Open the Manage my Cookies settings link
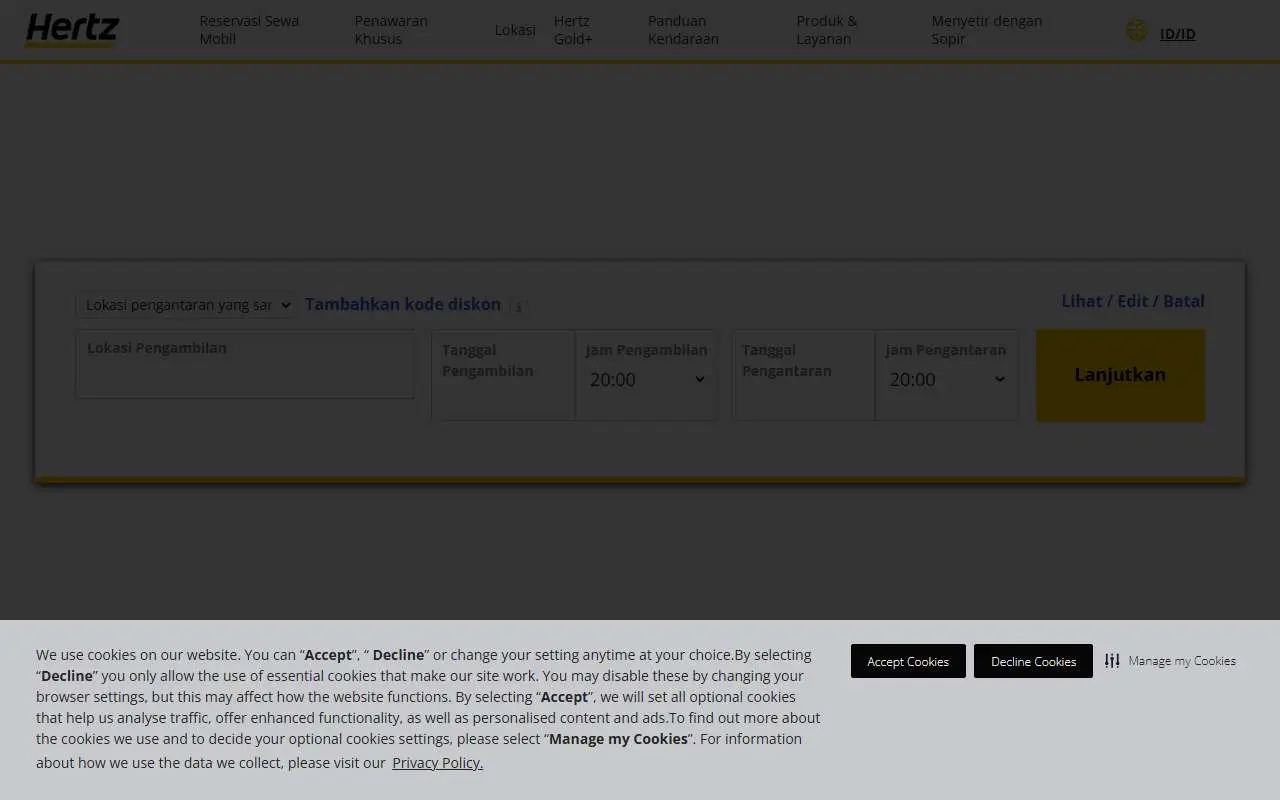 [x=1182, y=661]
